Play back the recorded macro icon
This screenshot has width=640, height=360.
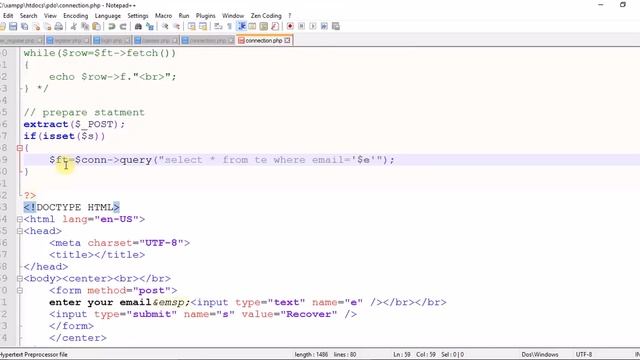click(313, 27)
